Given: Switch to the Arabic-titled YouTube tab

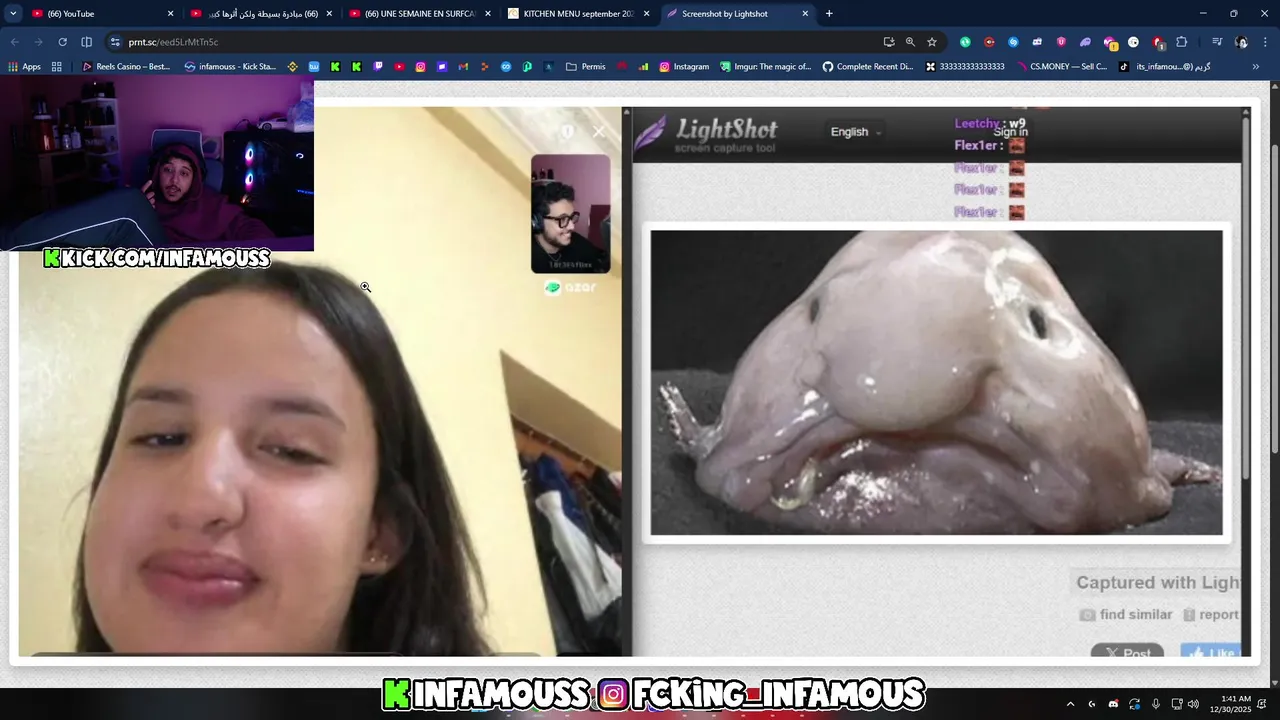Looking at the screenshot, I should pyautogui.click(x=262, y=14).
